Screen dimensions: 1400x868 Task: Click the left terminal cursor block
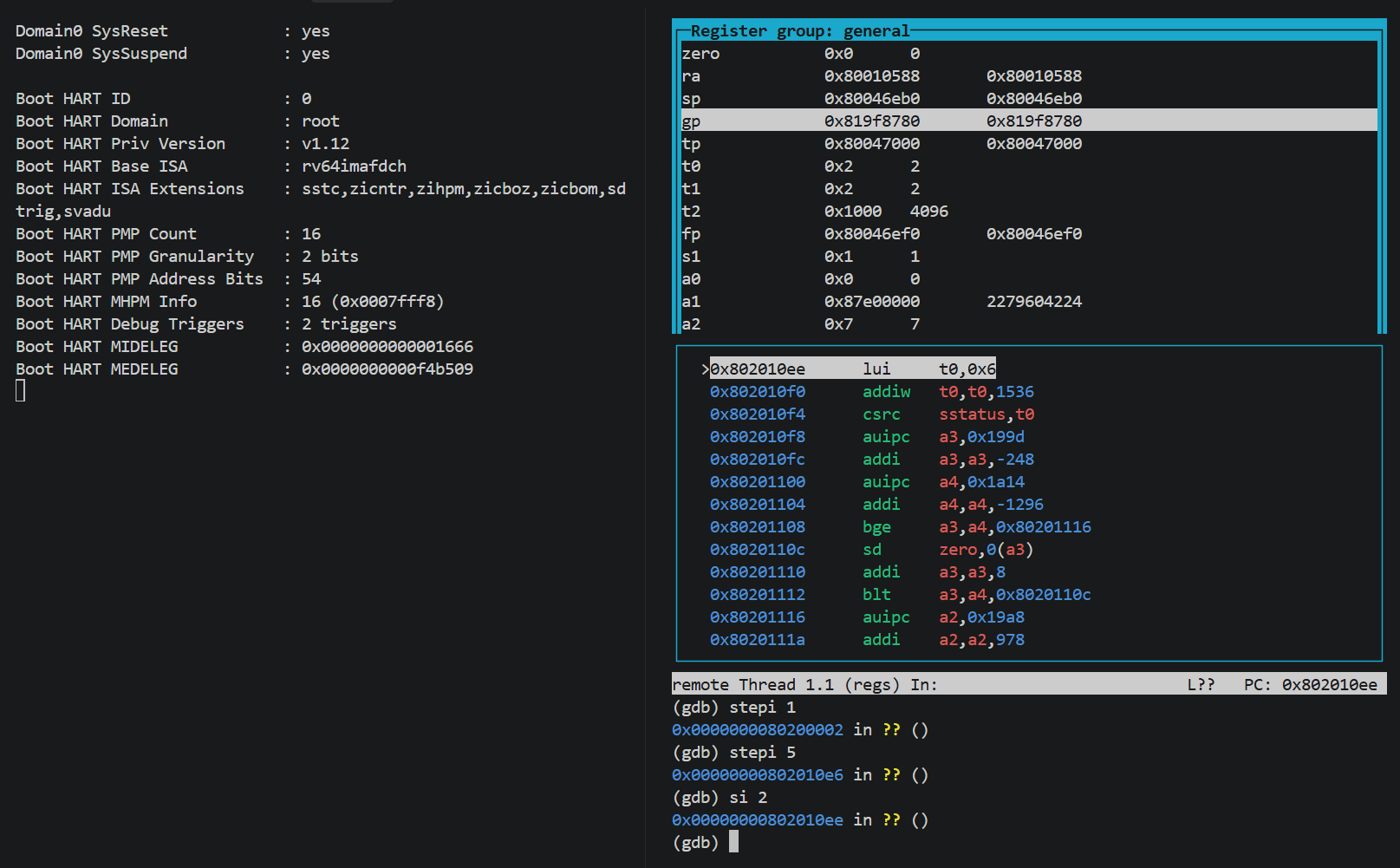tap(21, 391)
